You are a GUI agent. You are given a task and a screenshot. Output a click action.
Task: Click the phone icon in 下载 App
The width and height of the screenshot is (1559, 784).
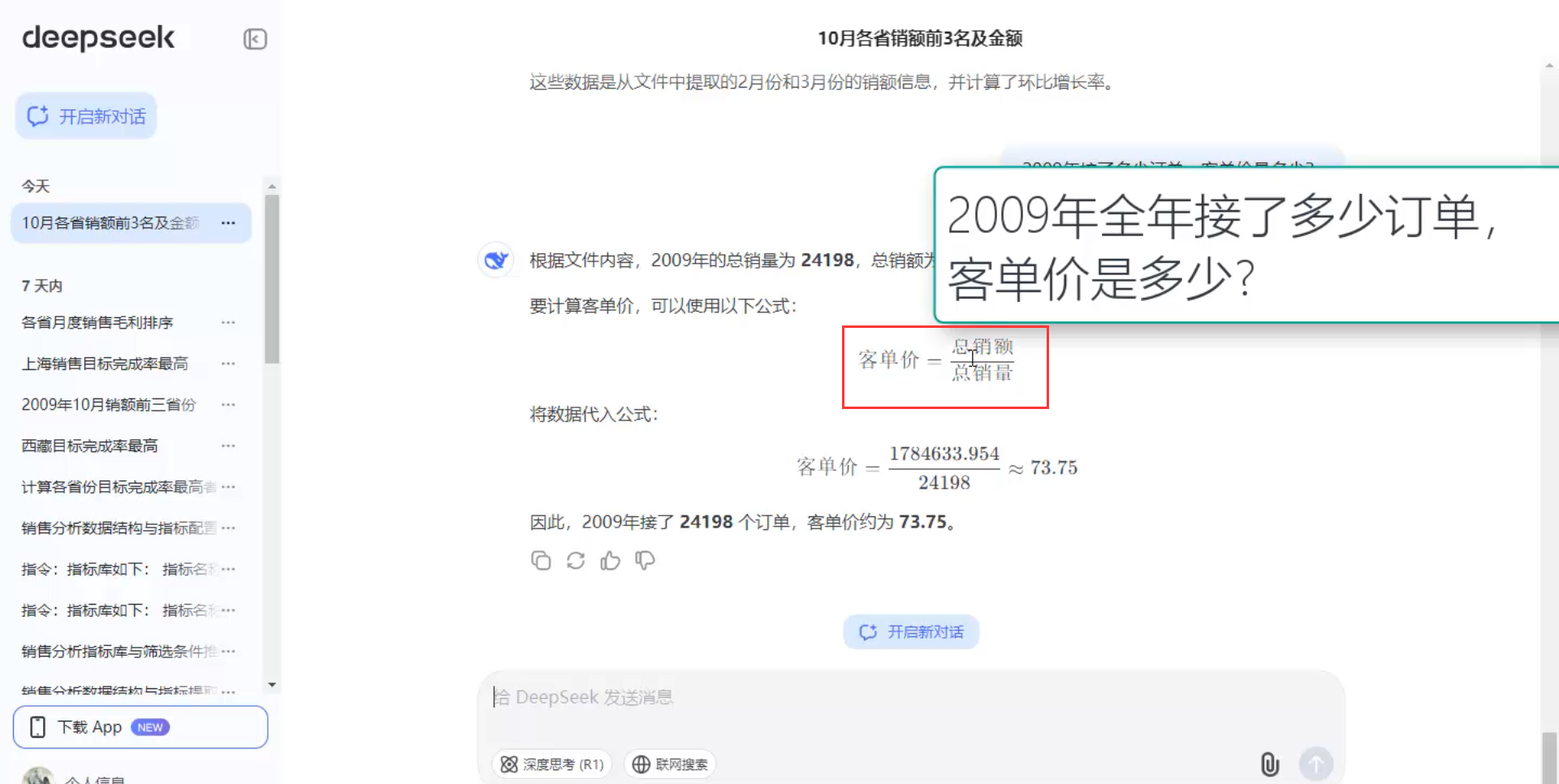tap(37, 727)
